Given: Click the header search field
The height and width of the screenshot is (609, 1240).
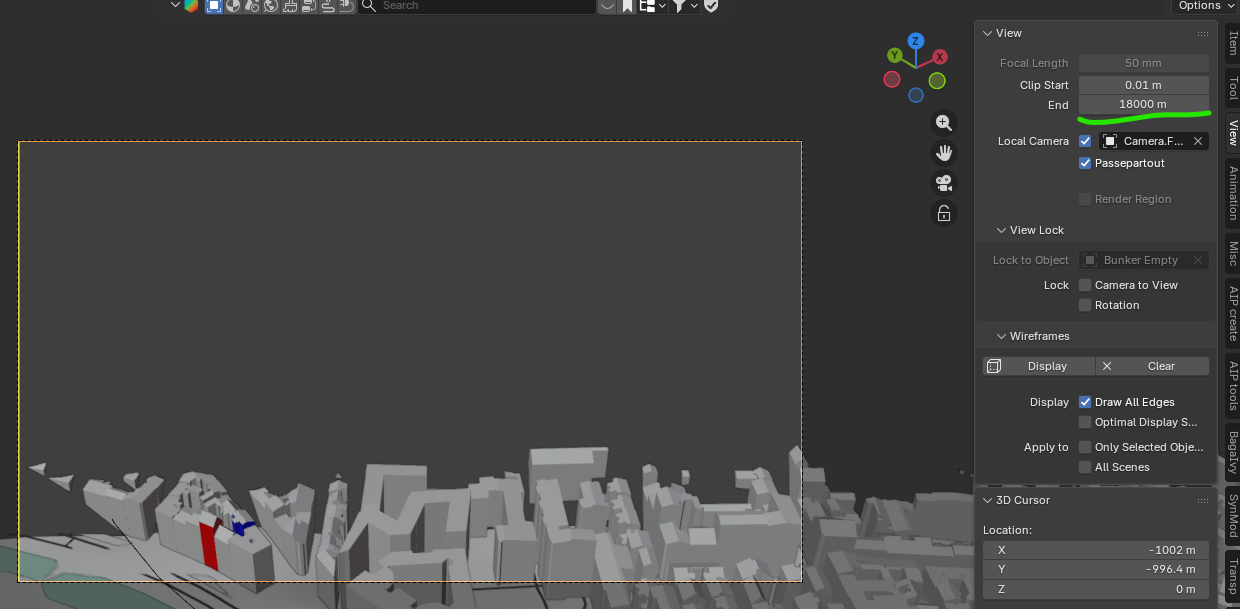Looking at the screenshot, I should click(x=477, y=5).
